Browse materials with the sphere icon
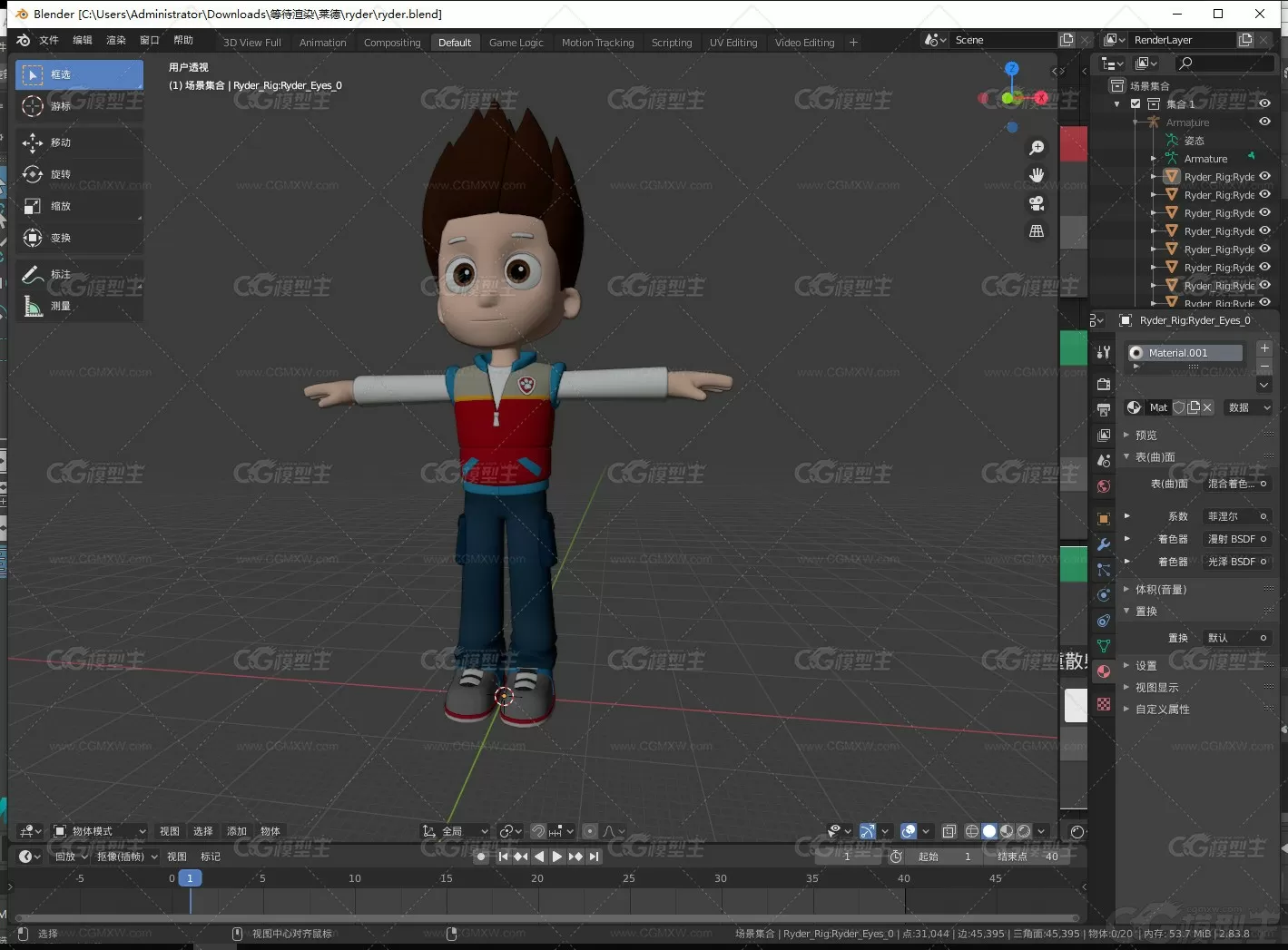The image size is (1288, 950). click(1134, 407)
